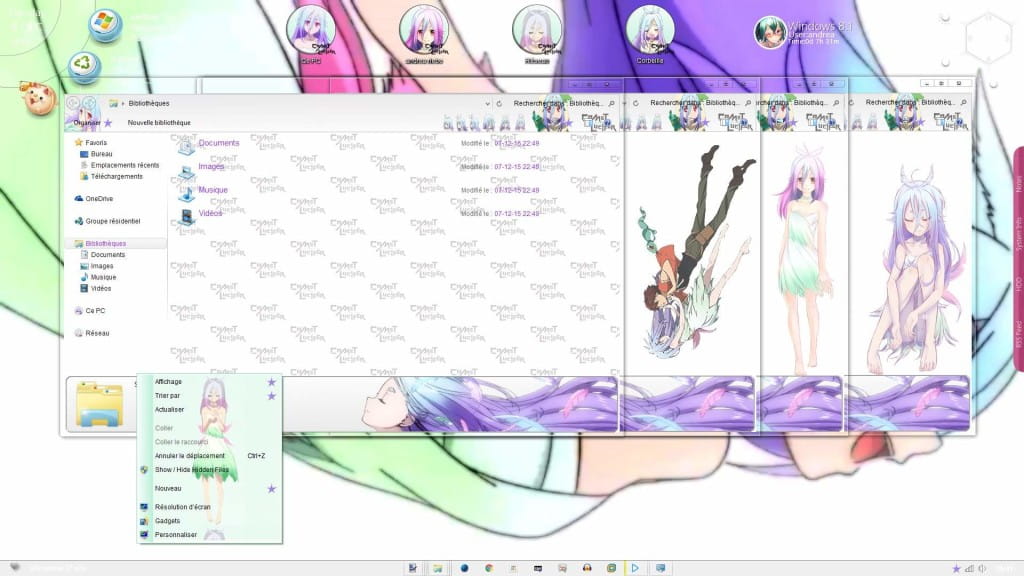Open the Images library icon

click(186, 170)
